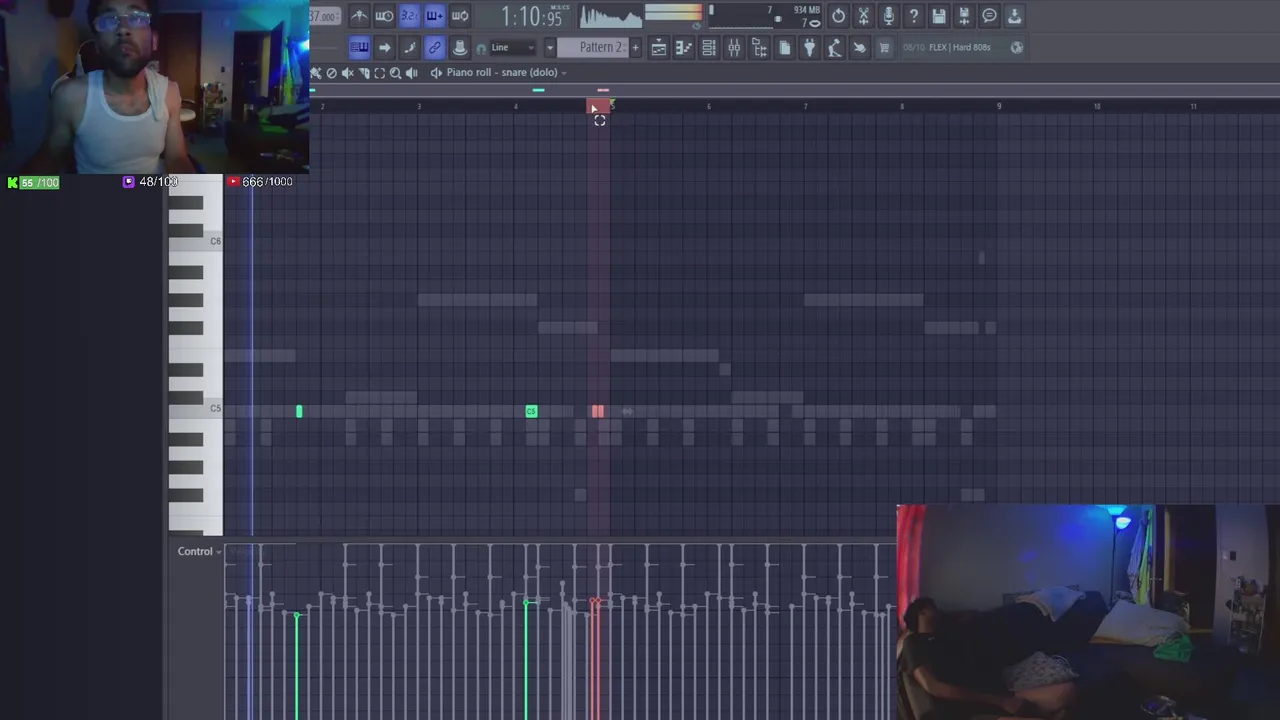This screenshot has height=720, width=1280.
Task: Click the touch controller hand icon
Action: [x=859, y=47]
